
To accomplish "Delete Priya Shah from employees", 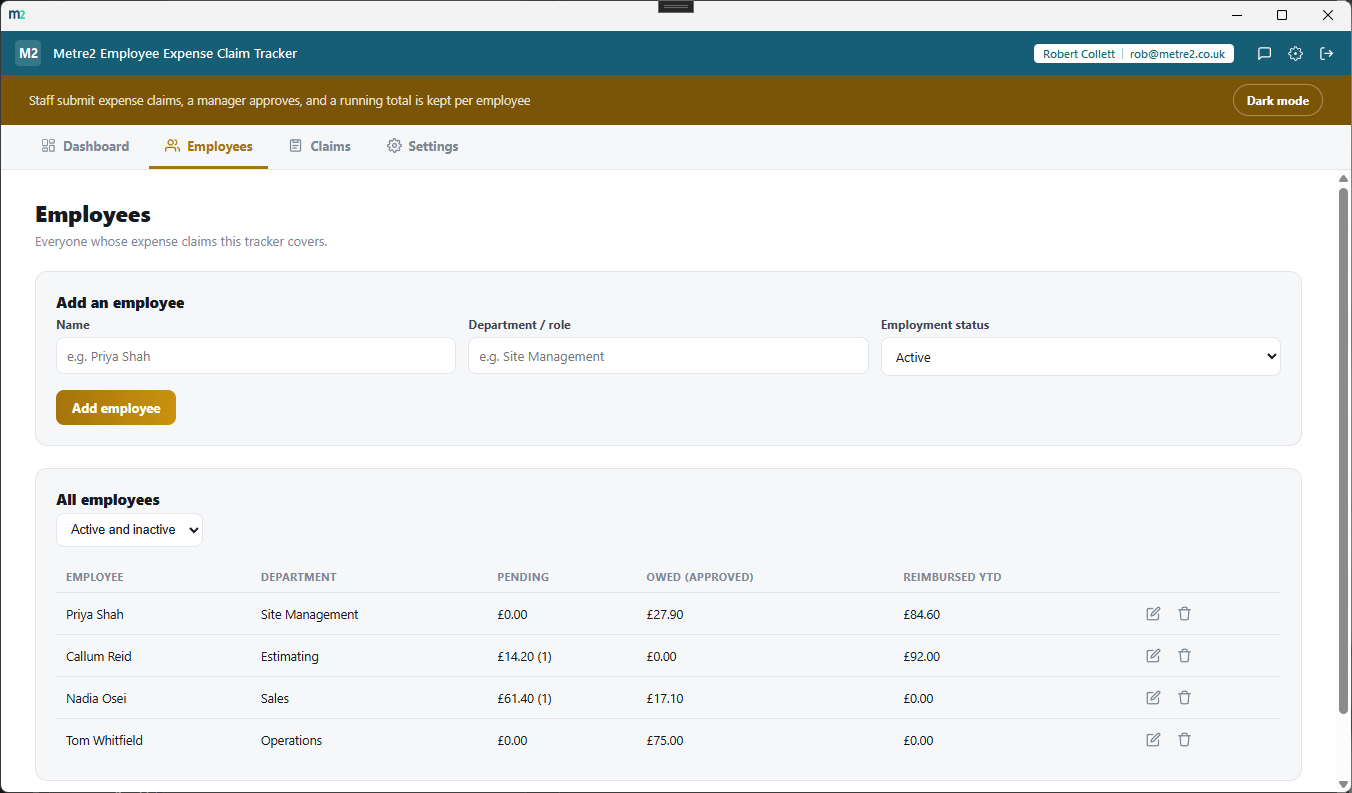I will [x=1184, y=614].
